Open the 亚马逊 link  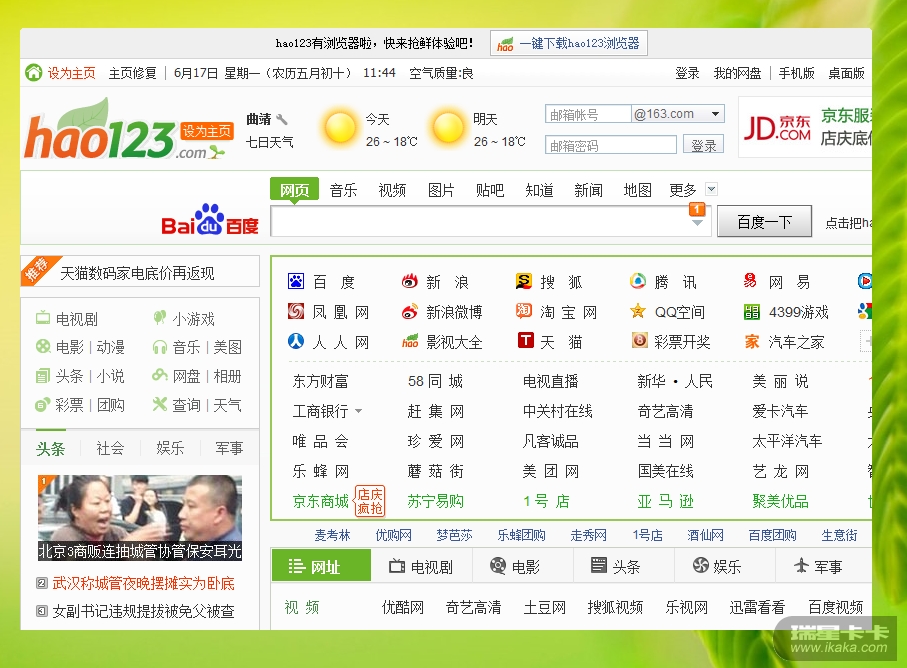pyautogui.click(x=665, y=501)
